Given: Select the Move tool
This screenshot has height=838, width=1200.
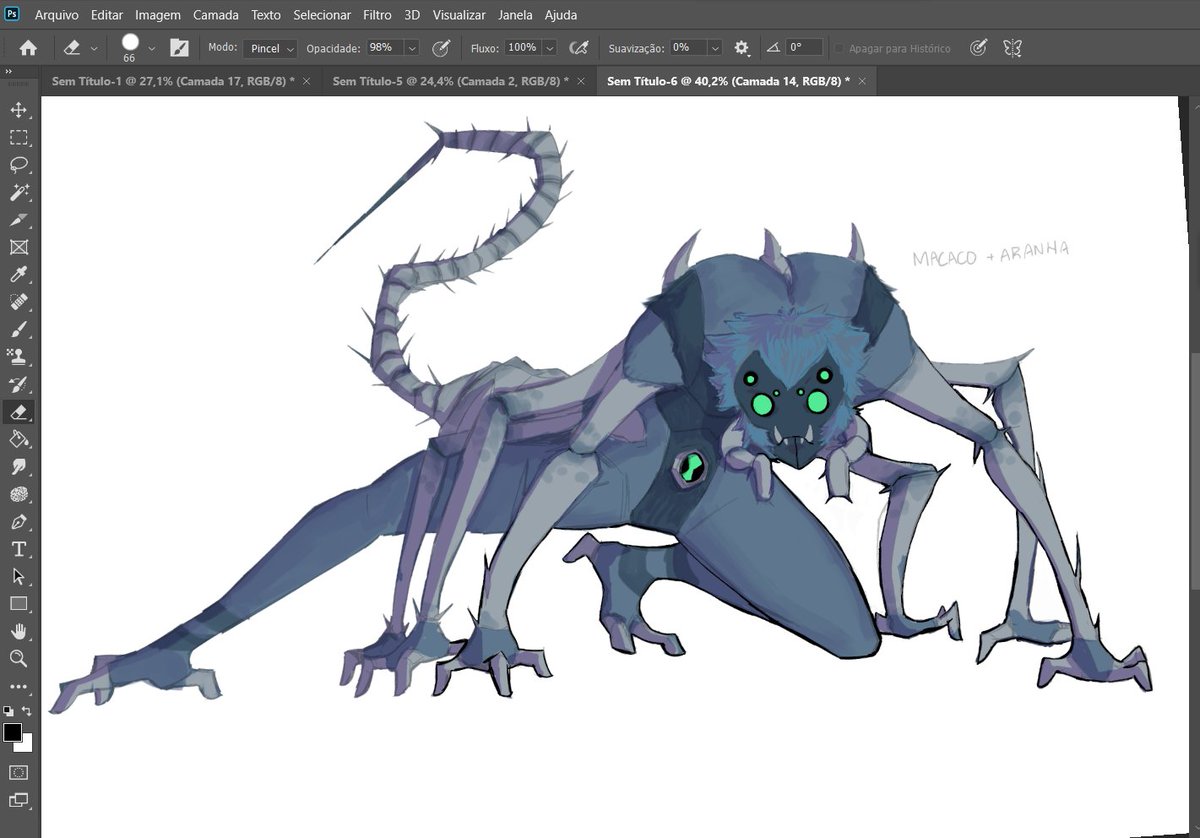Looking at the screenshot, I should coord(18,110).
